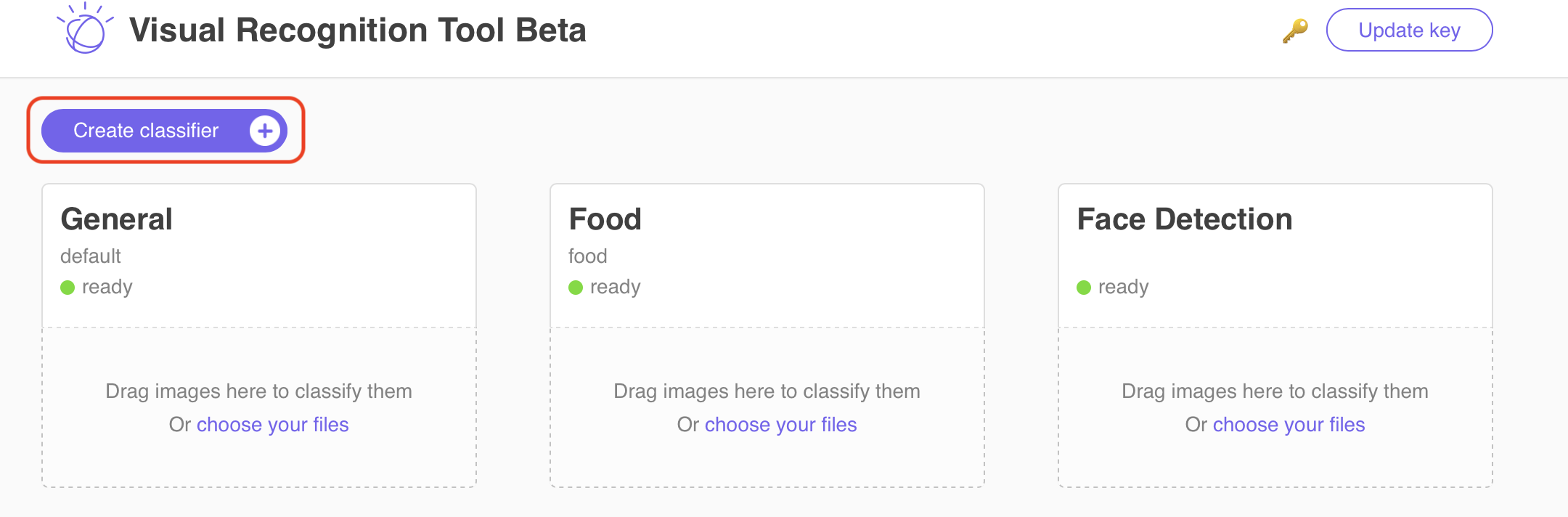Click the General card's image drop zone text

258,391
